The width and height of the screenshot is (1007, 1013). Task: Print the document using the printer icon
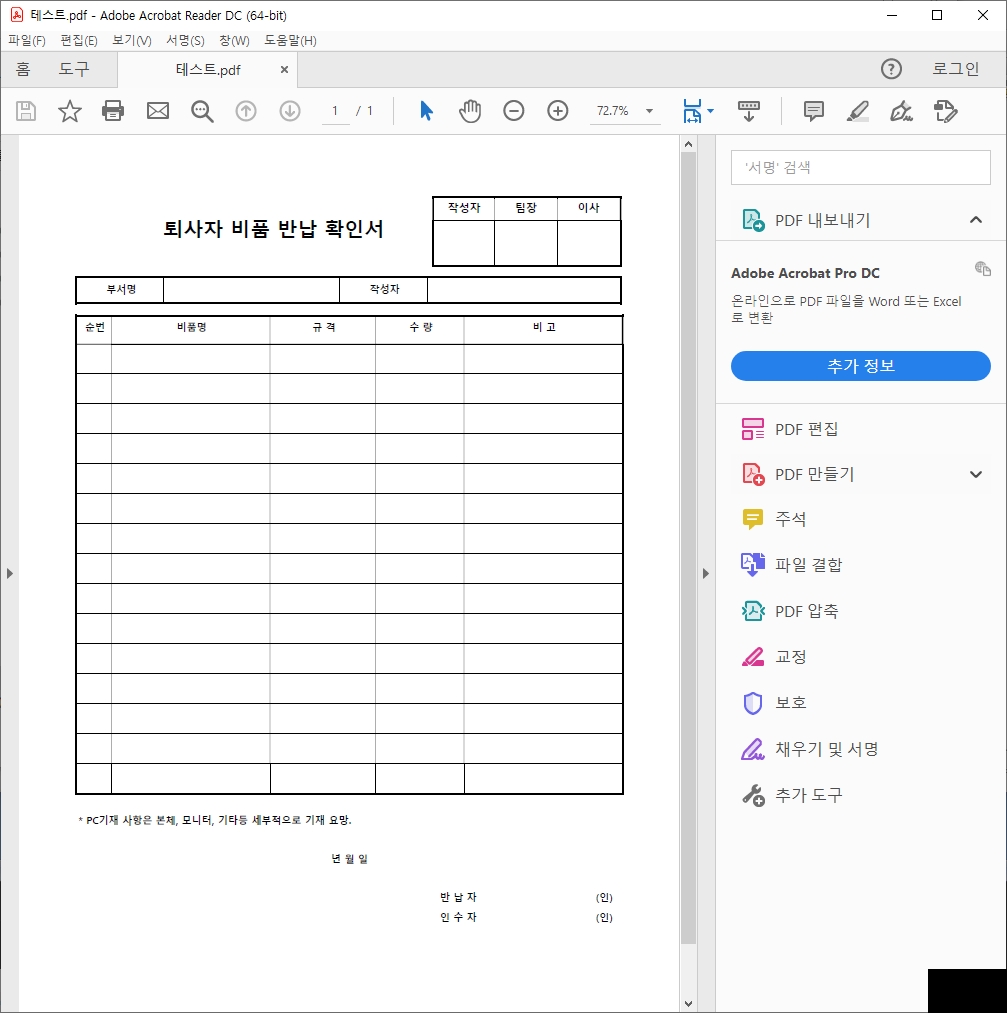coord(113,111)
